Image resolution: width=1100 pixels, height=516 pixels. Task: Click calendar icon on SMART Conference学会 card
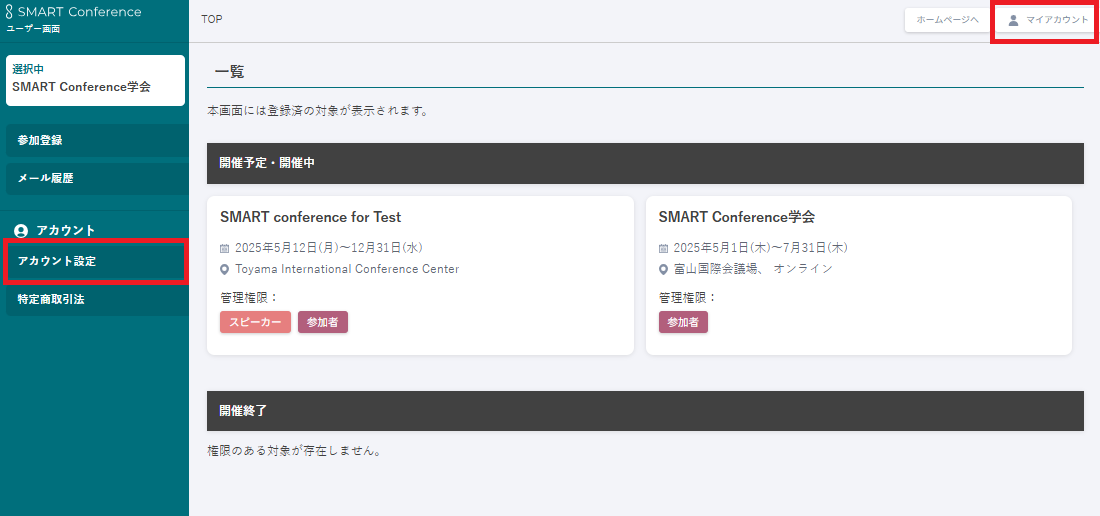664,248
